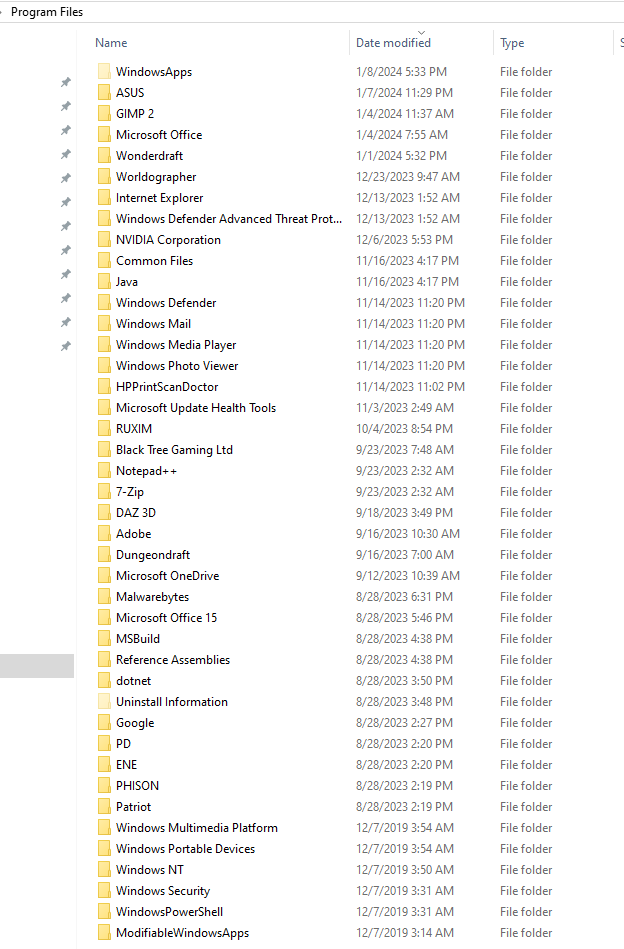
Task: Select the Windows Media Player folder name
Action: pos(176,344)
